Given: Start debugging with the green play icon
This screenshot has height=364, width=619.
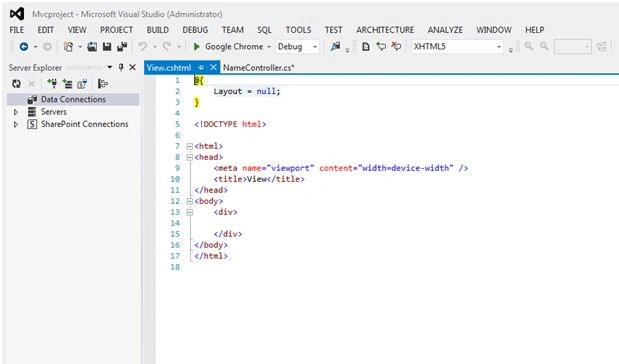Looking at the screenshot, I should (196, 47).
